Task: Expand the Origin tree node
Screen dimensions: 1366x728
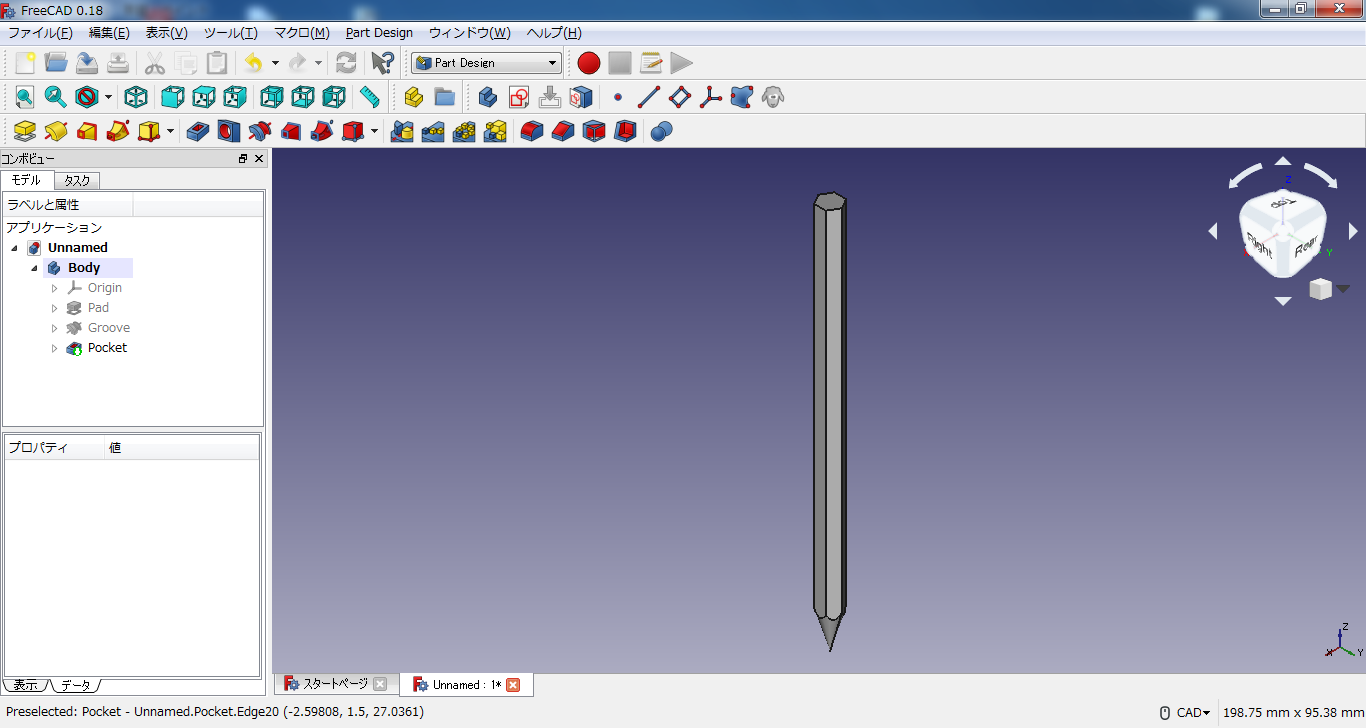Action: 55,288
